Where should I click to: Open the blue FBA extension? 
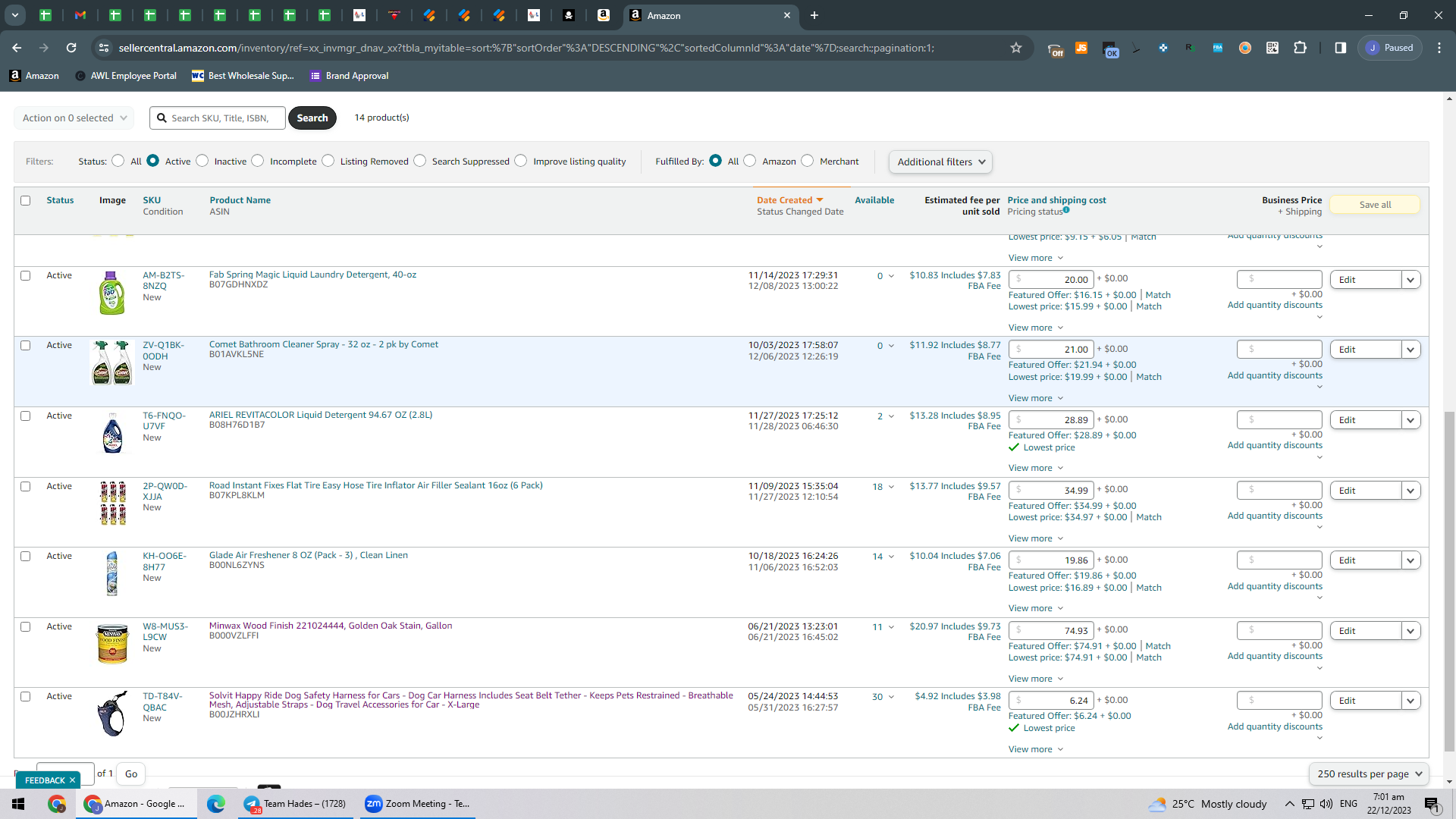tap(1218, 48)
